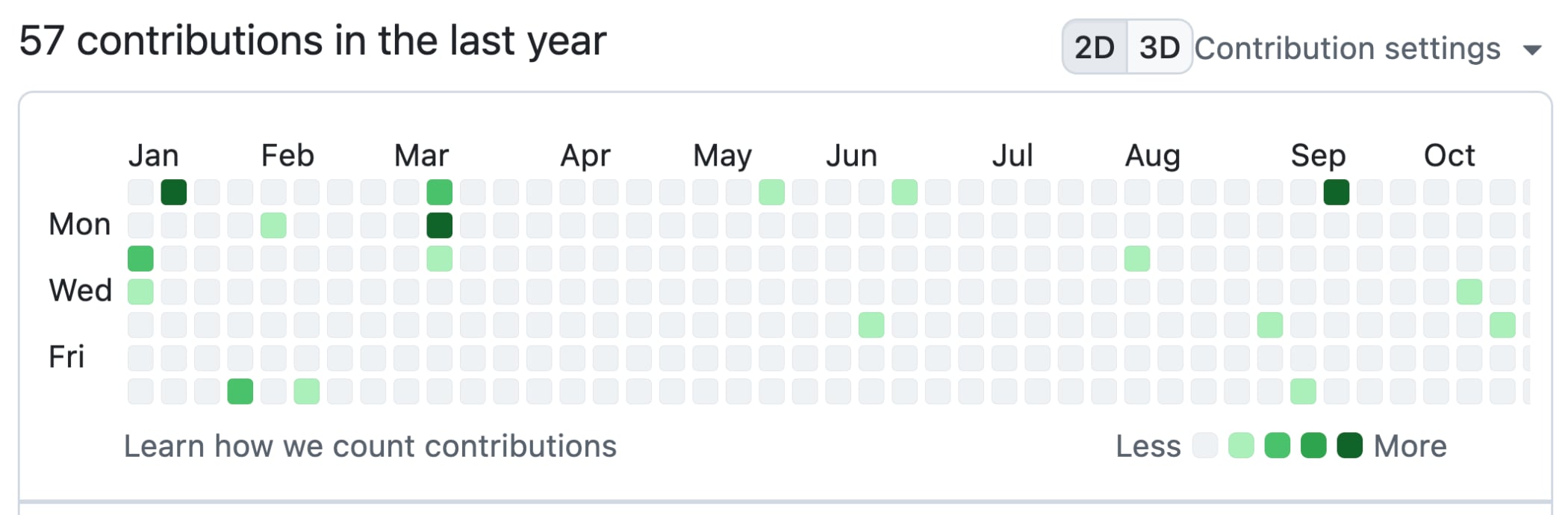
Task: Click the light green Sunday cell in May
Action: pyautogui.click(x=772, y=192)
